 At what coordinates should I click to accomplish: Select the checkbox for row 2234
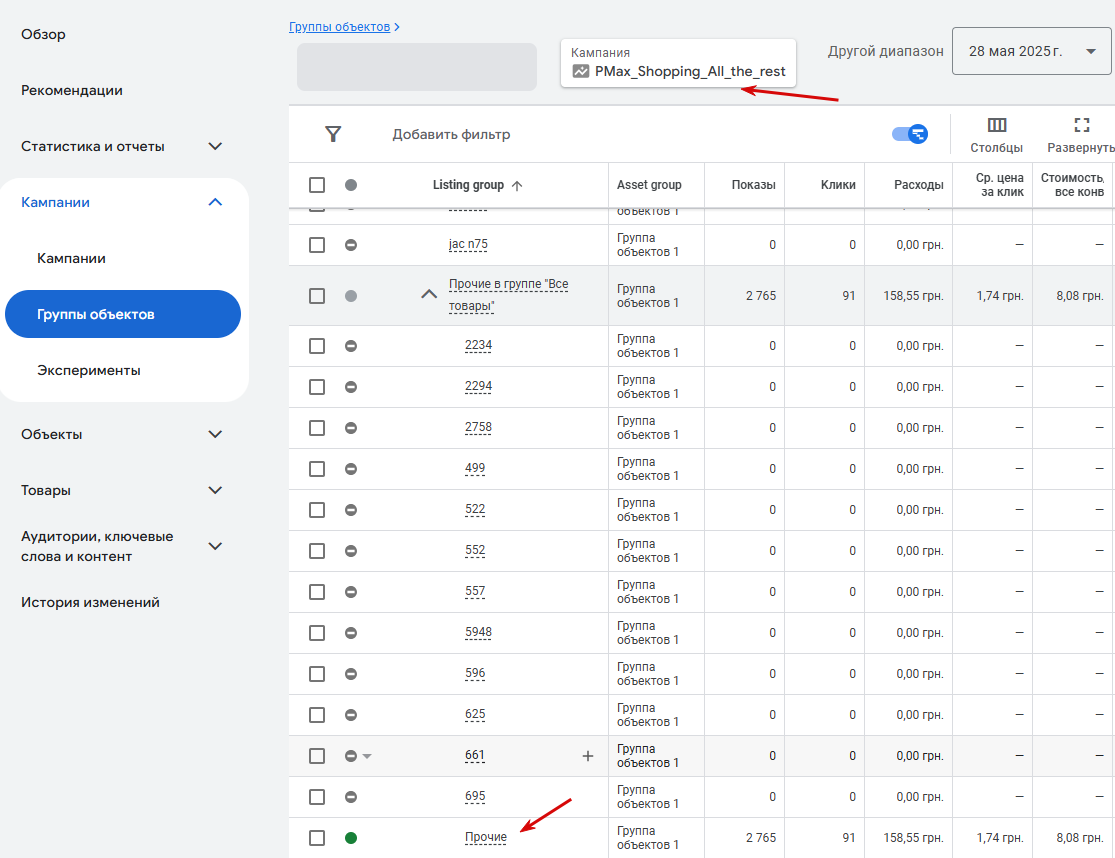(x=317, y=345)
